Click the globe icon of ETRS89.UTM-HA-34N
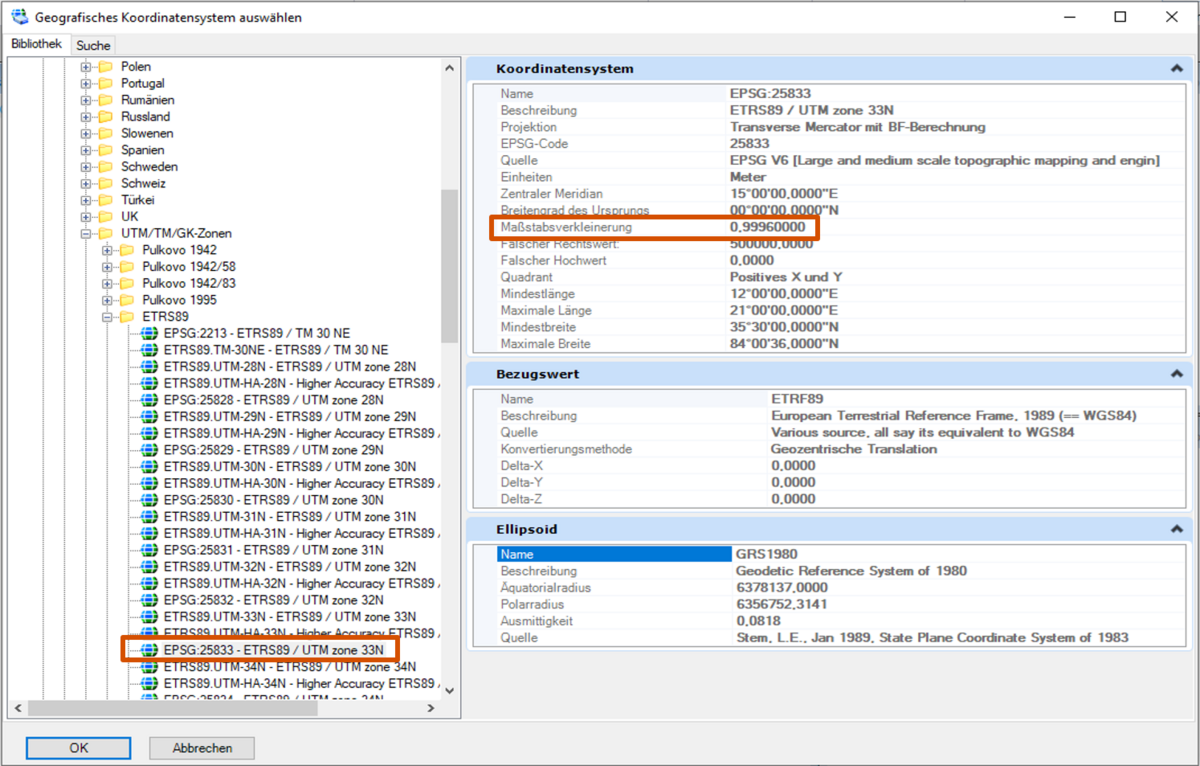Screen dimensions: 1200x766 click(x=149, y=683)
